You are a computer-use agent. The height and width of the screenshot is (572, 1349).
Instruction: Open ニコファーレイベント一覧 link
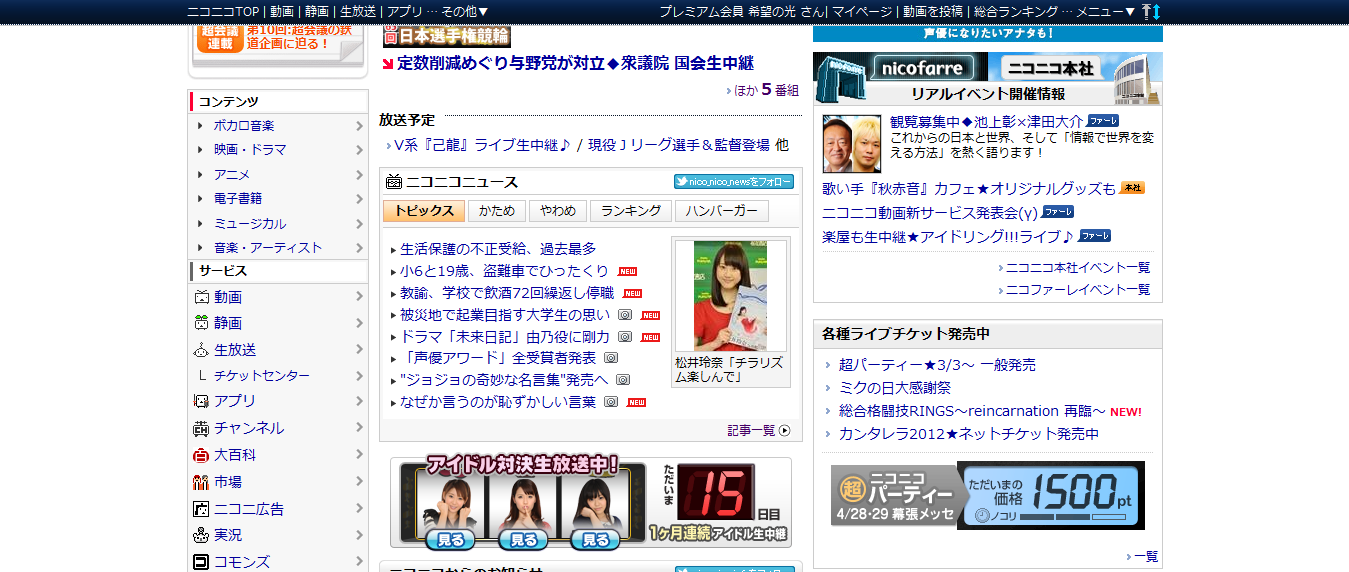pyautogui.click(x=1078, y=290)
